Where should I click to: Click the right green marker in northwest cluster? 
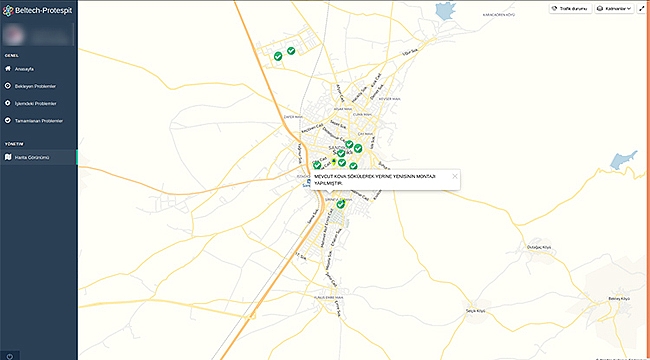[291, 51]
